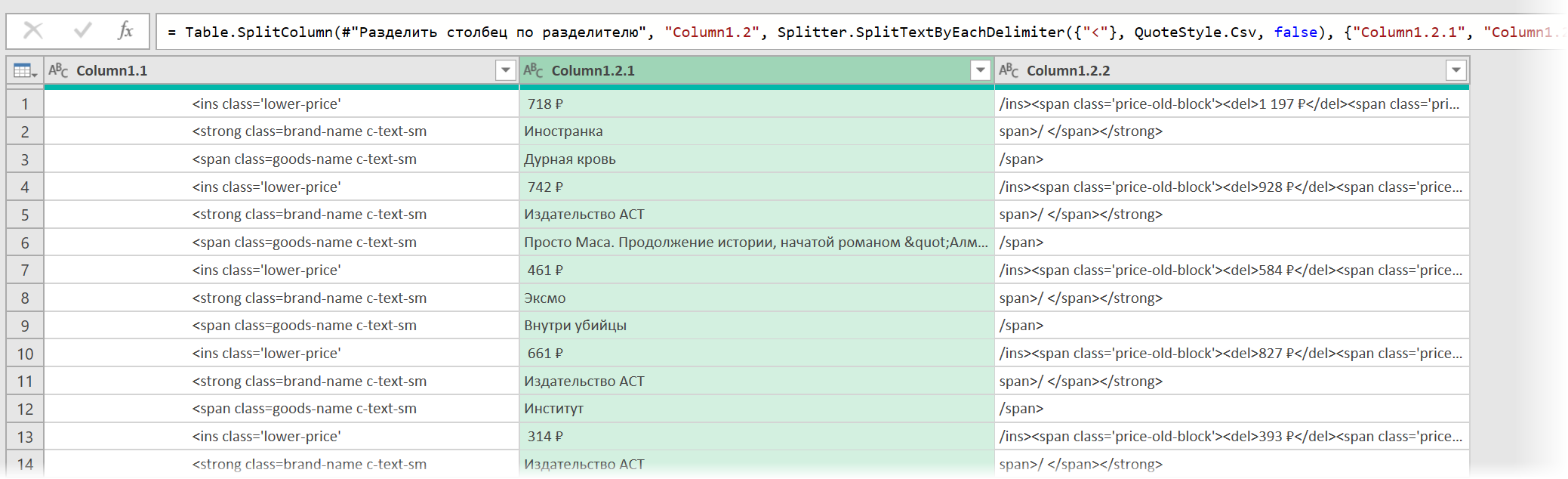This screenshot has height=479, width=1568.
Task: Click the cell containing 'Дурная кровь'
Action: [x=756, y=159]
